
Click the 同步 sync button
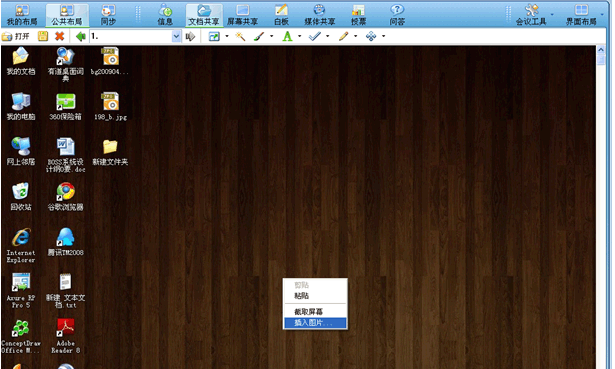click(x=108, y=15)
